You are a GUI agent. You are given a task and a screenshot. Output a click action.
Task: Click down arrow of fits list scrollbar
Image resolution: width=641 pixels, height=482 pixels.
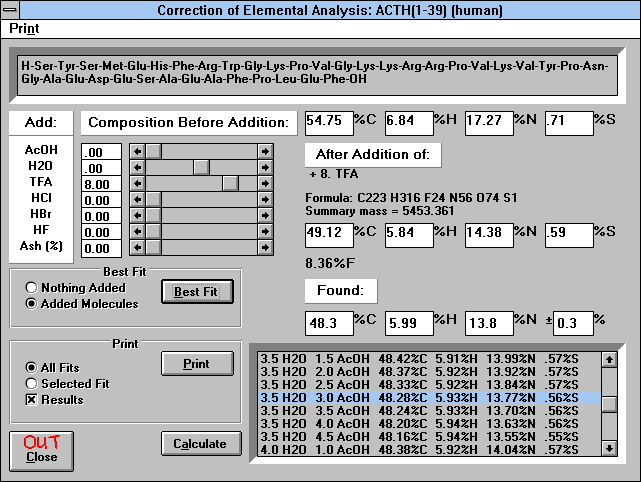(x=609, y=448)
